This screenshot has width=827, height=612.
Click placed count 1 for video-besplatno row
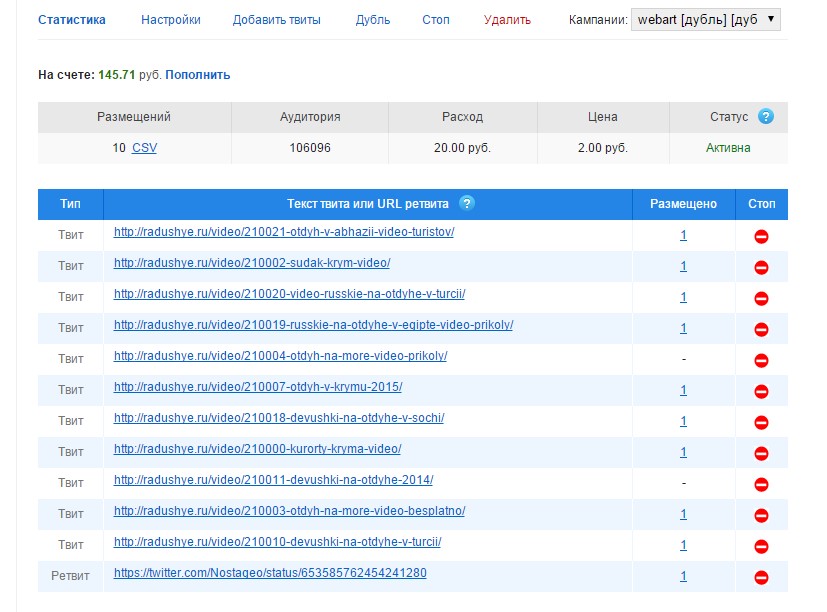[684, 514]
